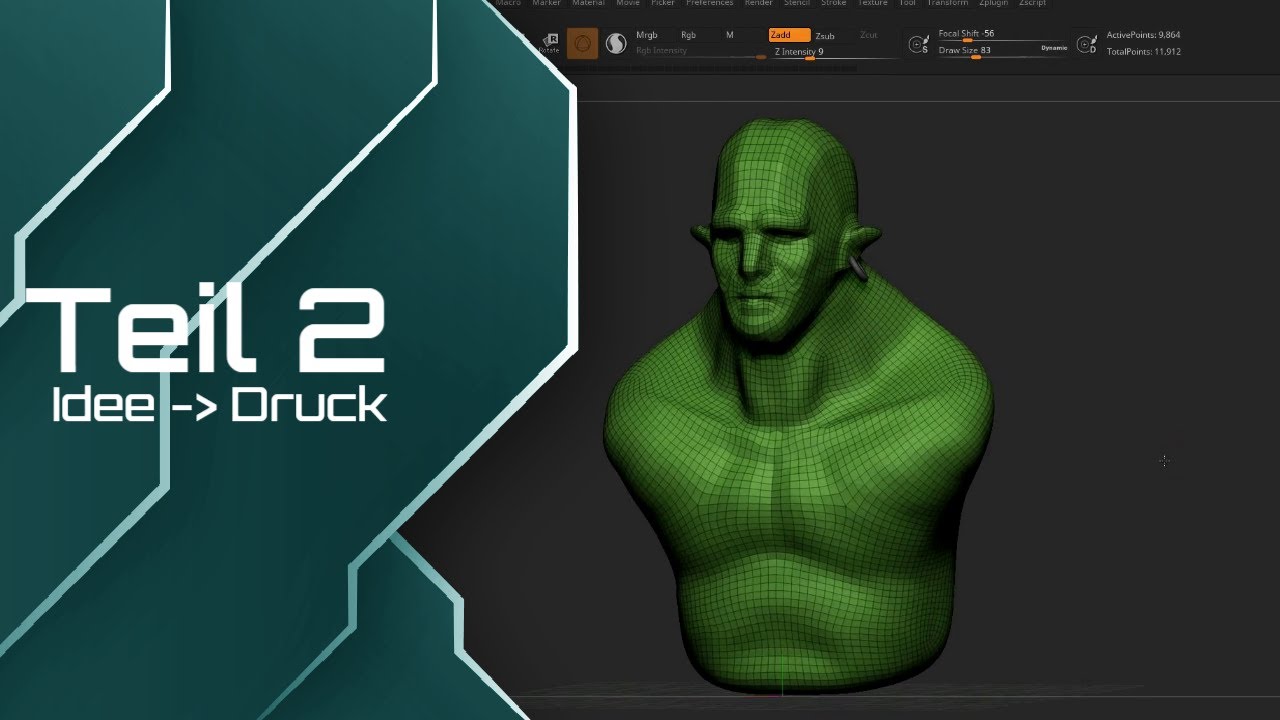The image size is (1280, 720).
Task: Open the Zplugin menu
Action: coord(993,3)
